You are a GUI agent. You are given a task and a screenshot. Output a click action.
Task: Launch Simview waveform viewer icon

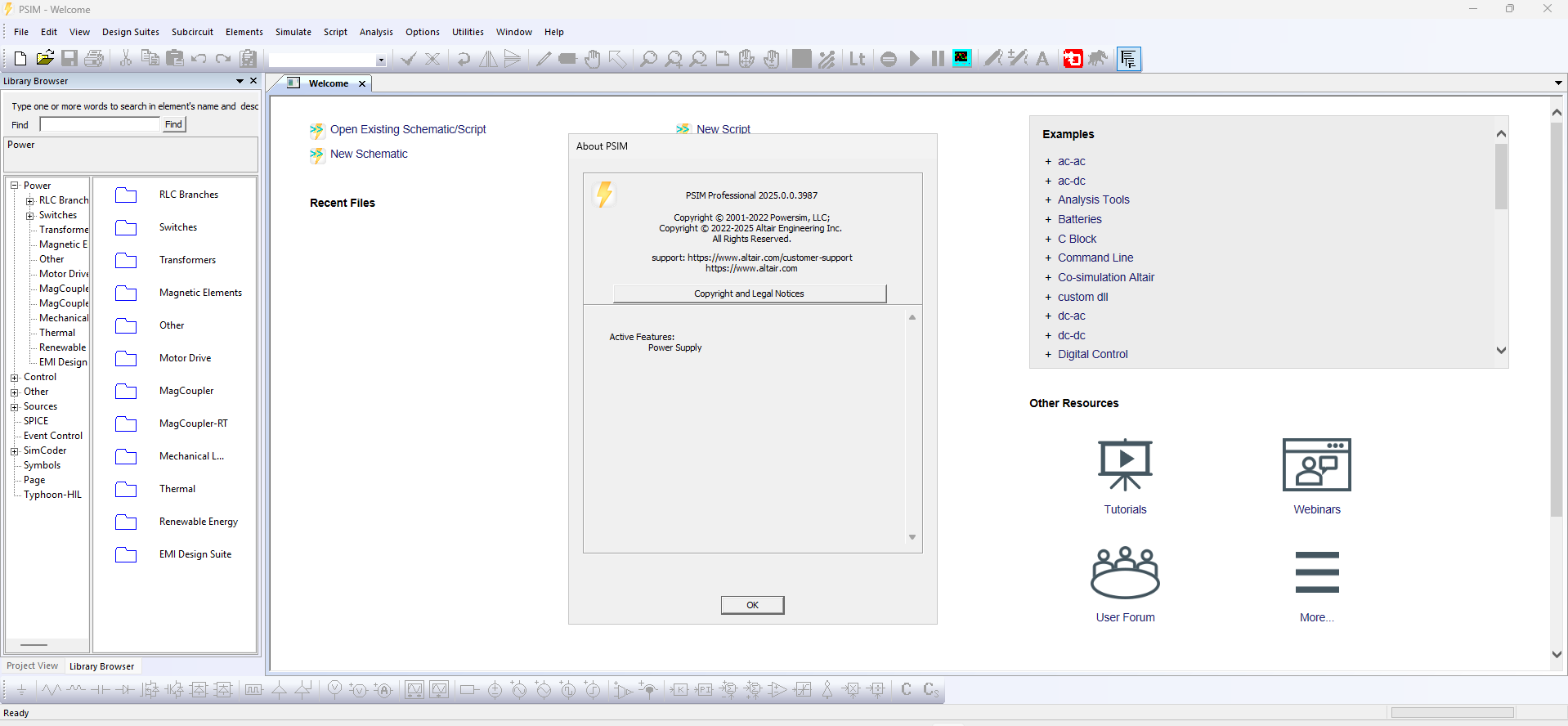pos(962,58)
